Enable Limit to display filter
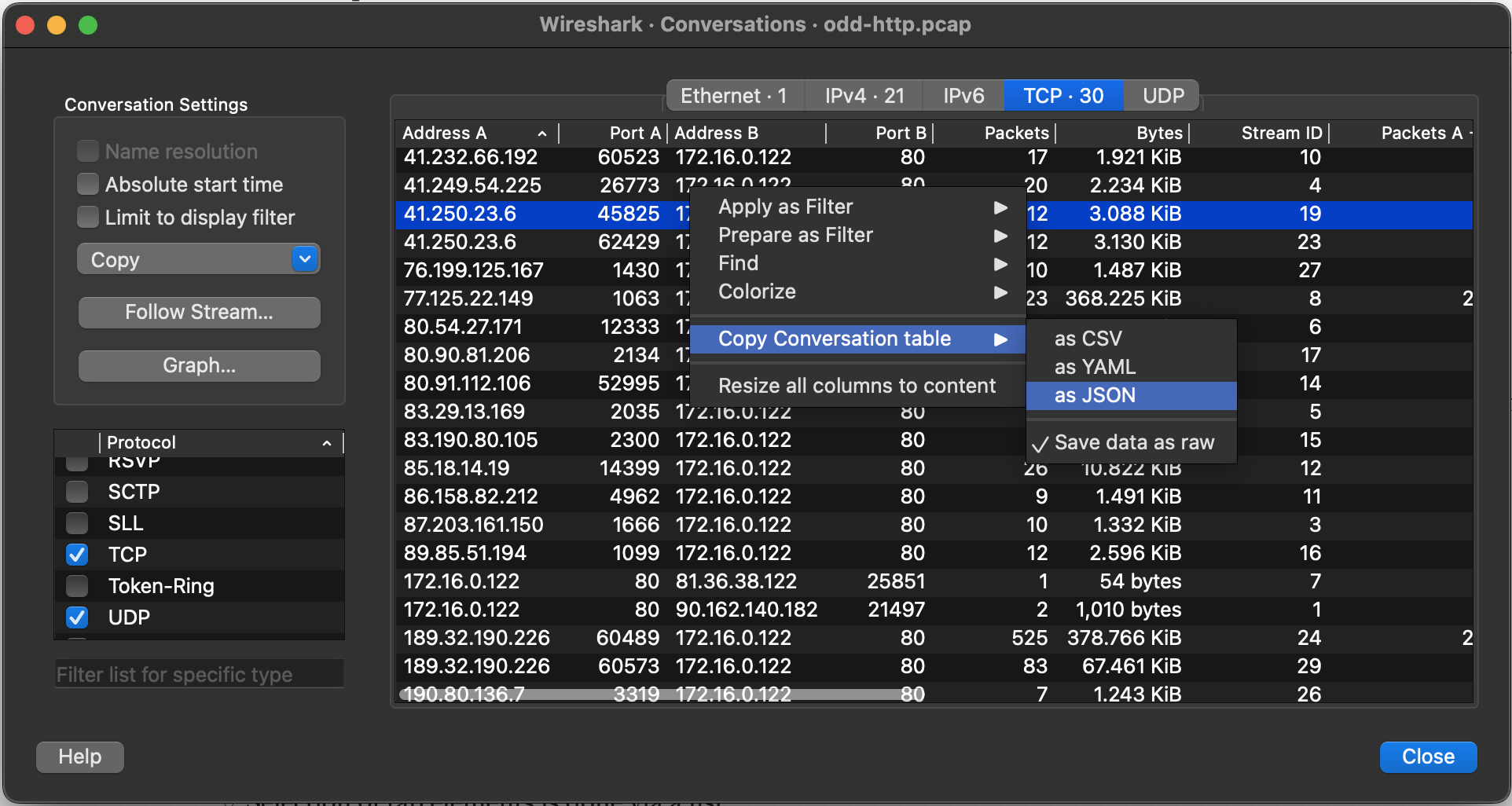 tap(87, 217)
